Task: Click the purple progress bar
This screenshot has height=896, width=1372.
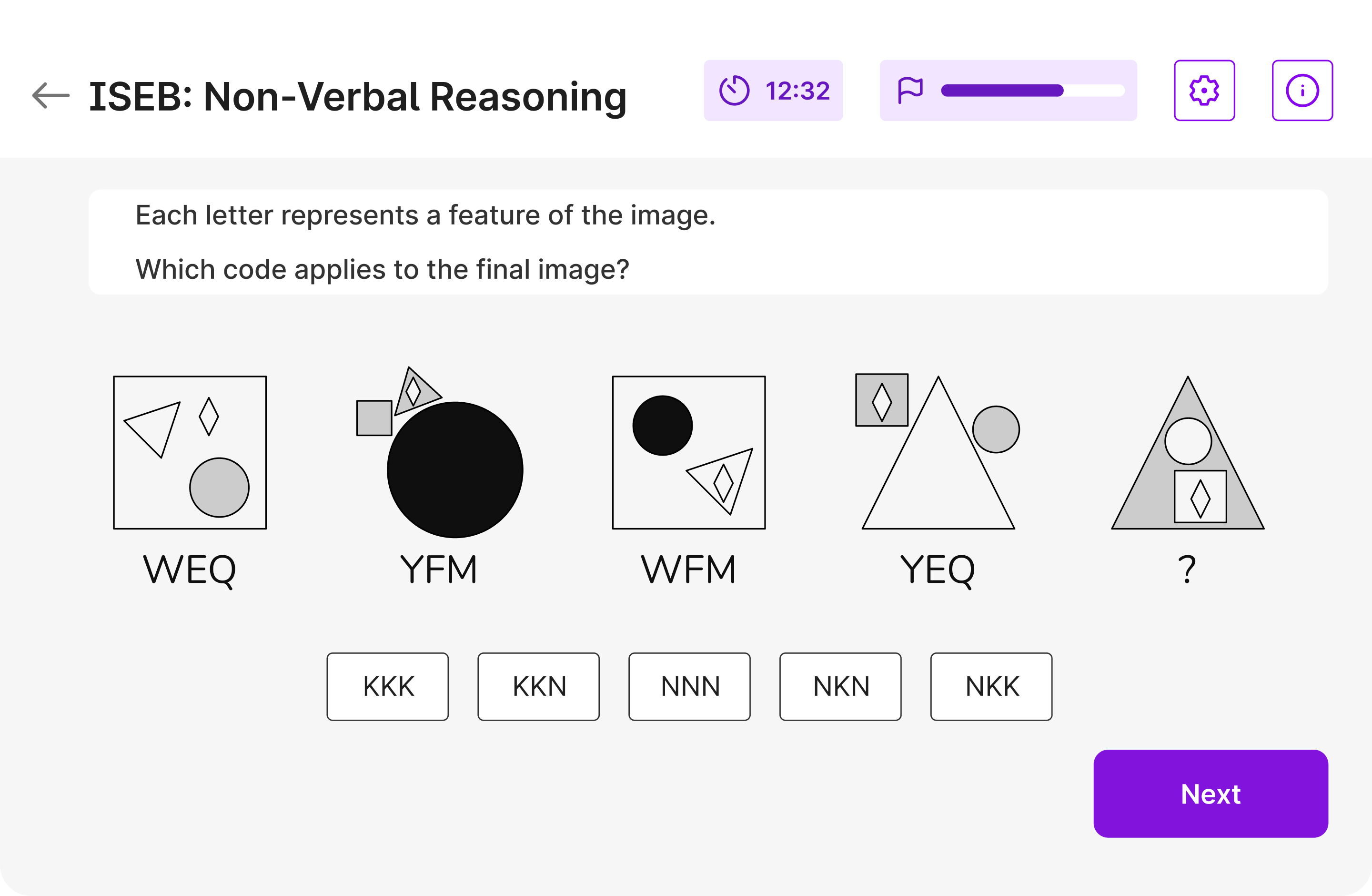Action: [x=1002, y=91]
